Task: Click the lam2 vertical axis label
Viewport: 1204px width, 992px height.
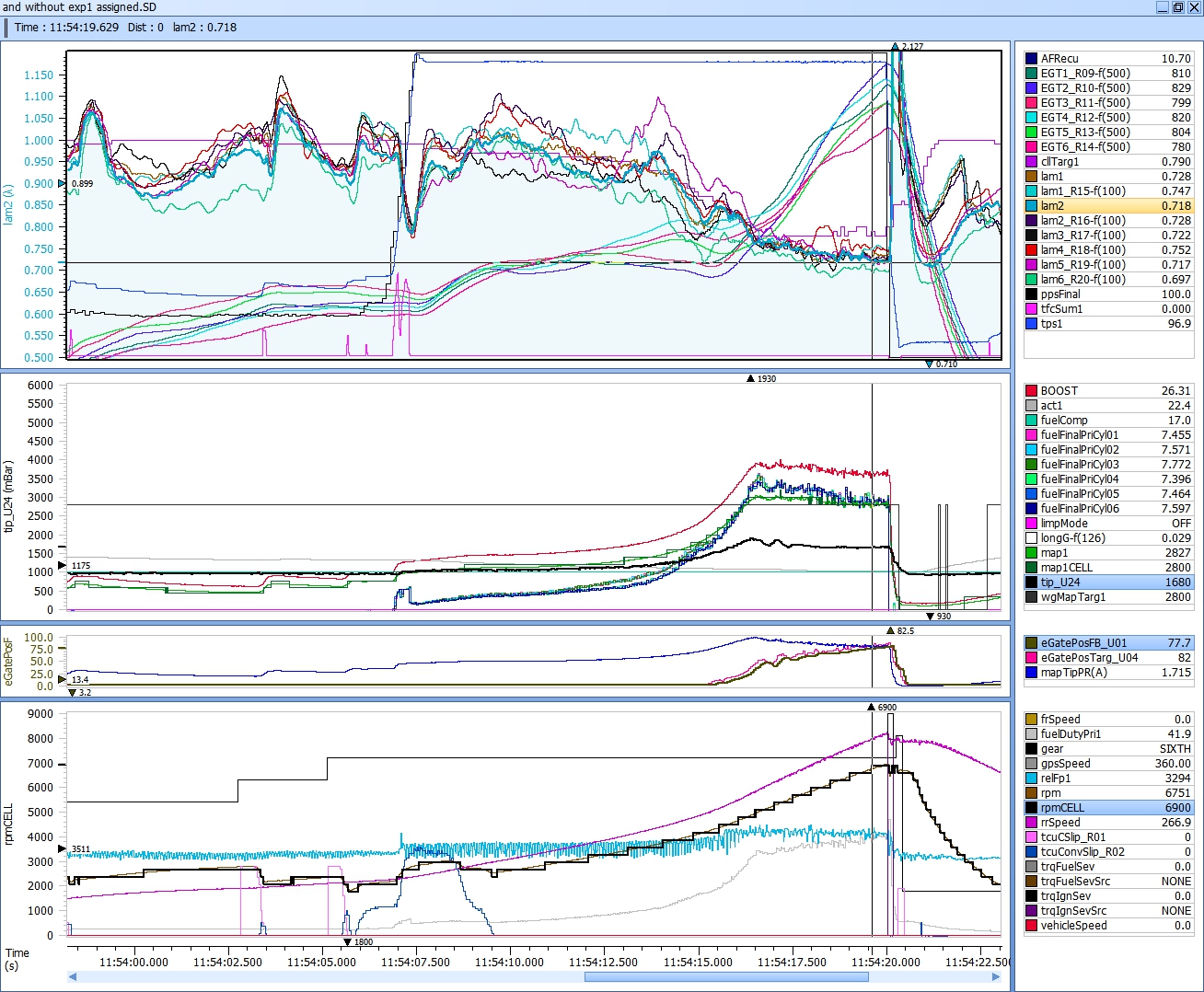Action: (9, 204)
